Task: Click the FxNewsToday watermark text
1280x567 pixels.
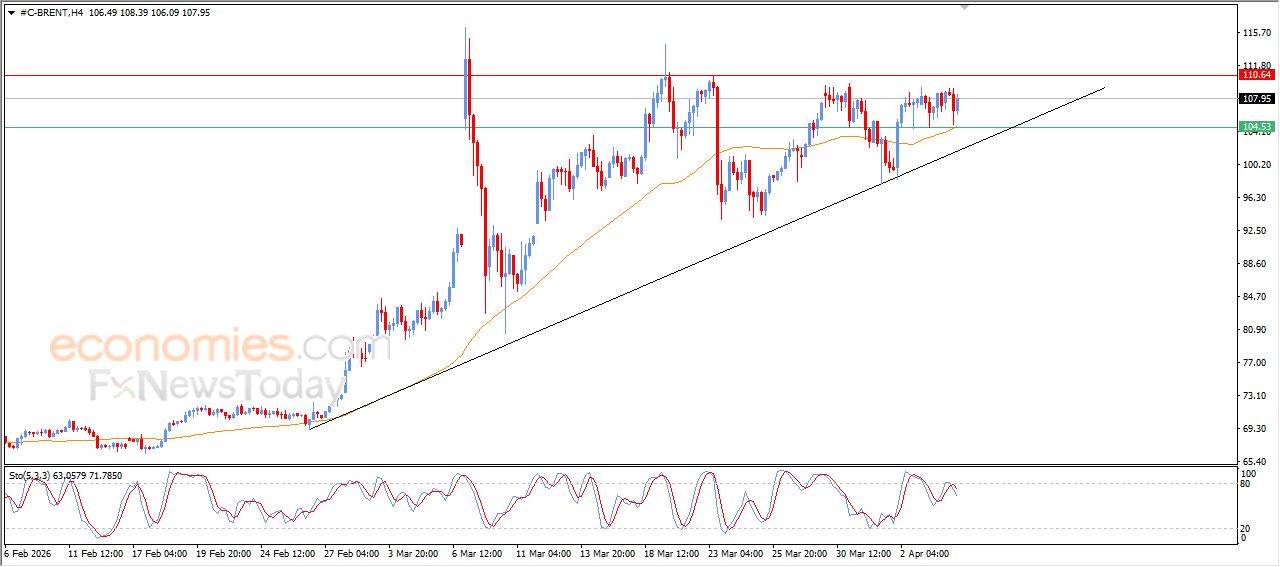Action: [x=215, y=385]
